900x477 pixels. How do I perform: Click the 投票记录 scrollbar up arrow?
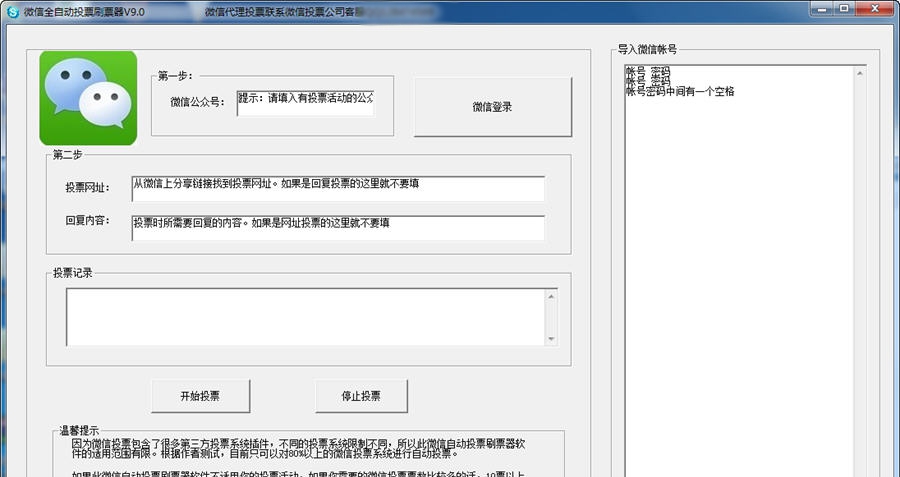tap(551, 296)
